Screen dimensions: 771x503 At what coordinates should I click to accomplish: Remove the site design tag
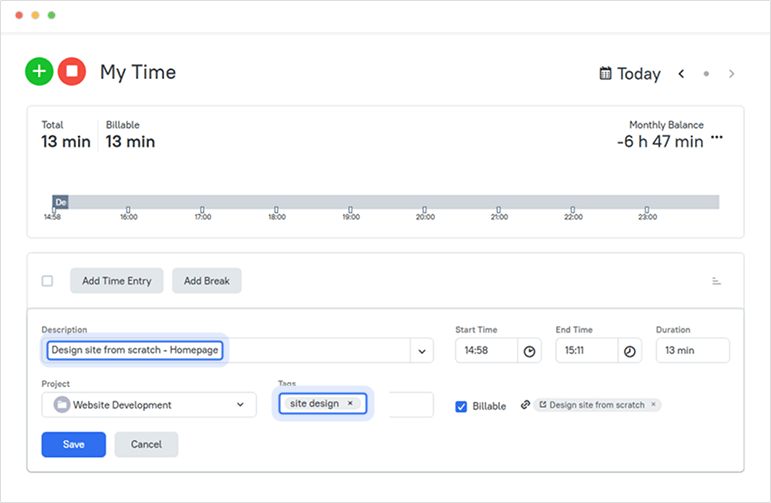point(350,404)
